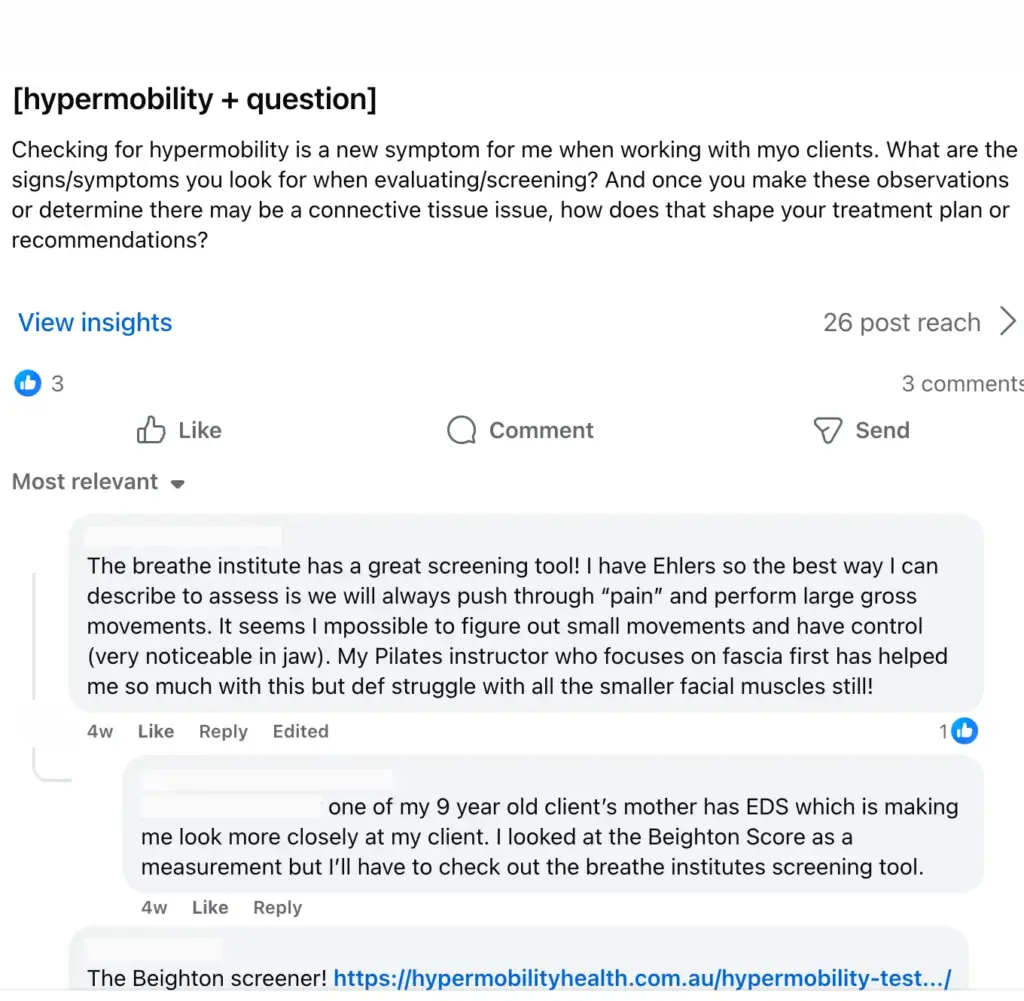Click the Like button label under post
Screen dimensions: 1024x1001
(x=200, y=430)
